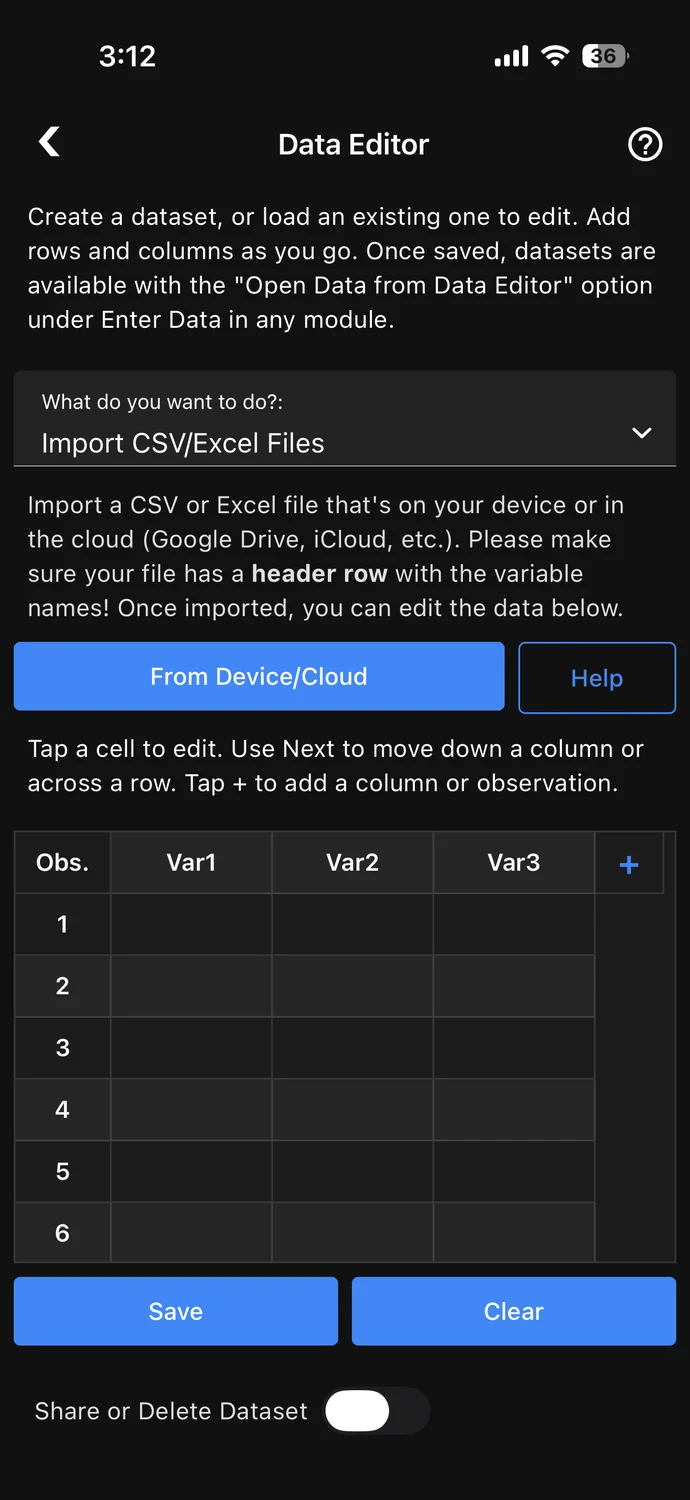Go back using the back arrow
Viewport: 690px width, 1500px height.
49,142
